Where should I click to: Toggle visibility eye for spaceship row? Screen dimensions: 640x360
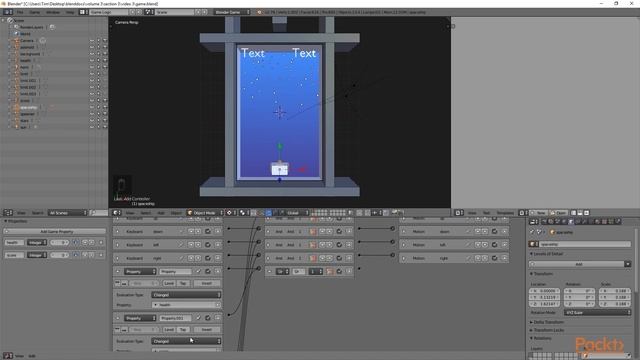click(92, 107)
